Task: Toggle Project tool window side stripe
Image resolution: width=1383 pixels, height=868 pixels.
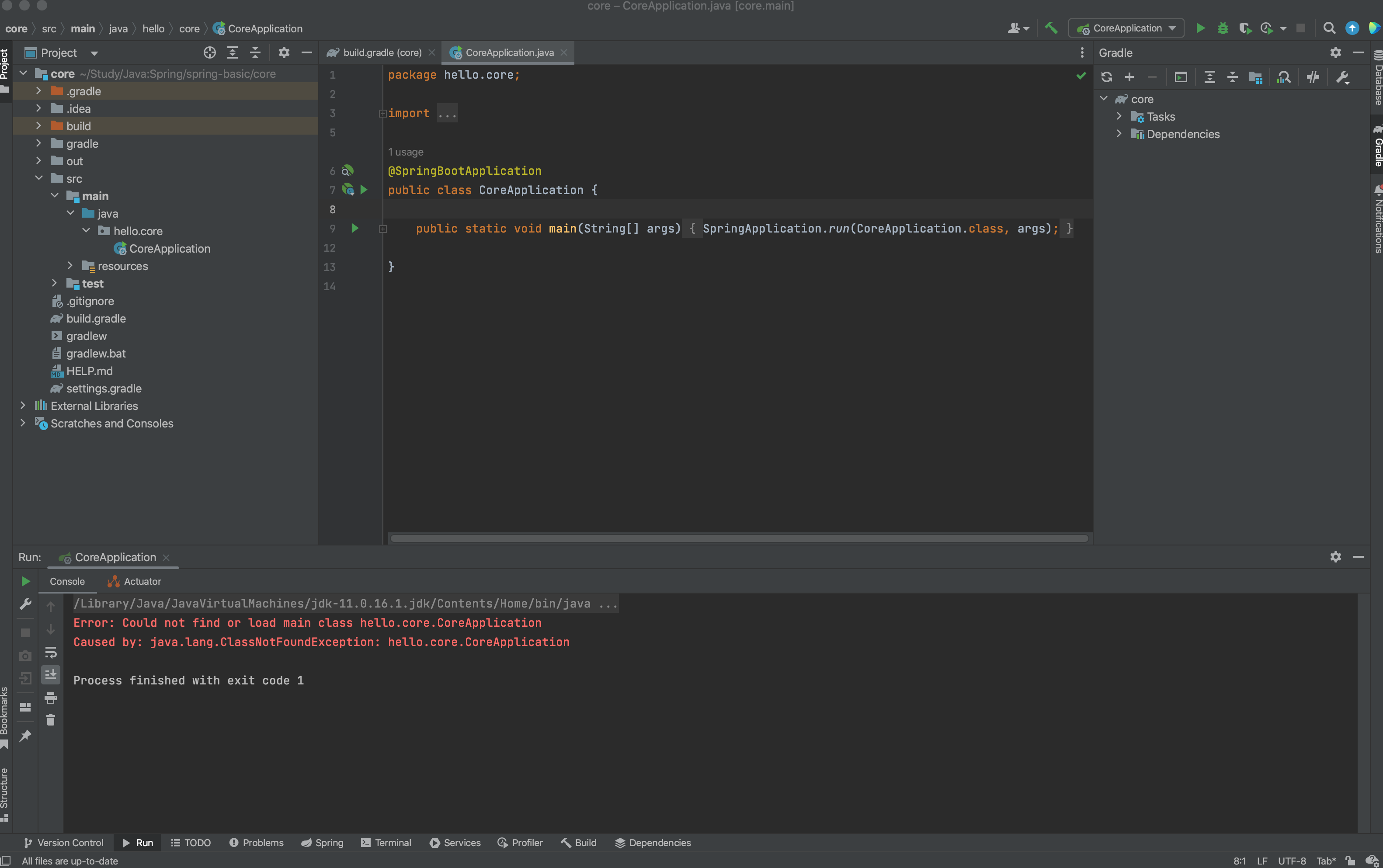Action: 5,72
